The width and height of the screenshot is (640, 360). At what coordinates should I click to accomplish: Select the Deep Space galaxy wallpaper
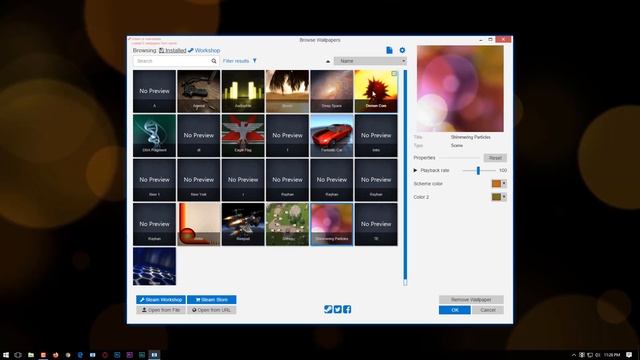point(331,91)
